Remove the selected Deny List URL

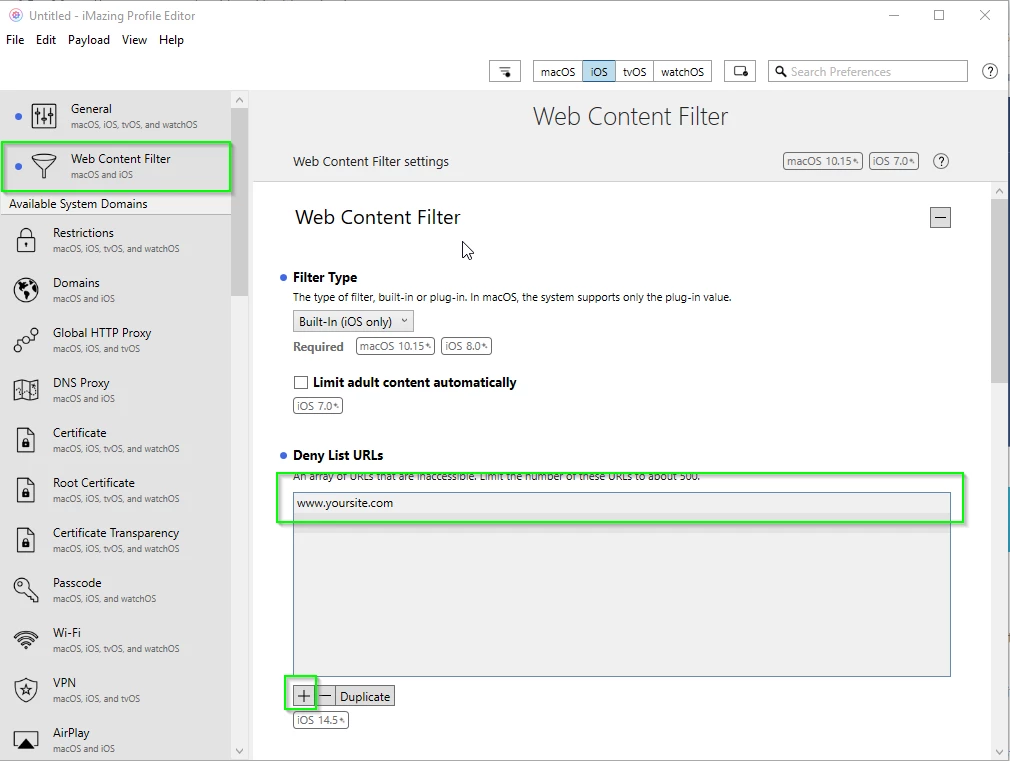pos(325,696)
